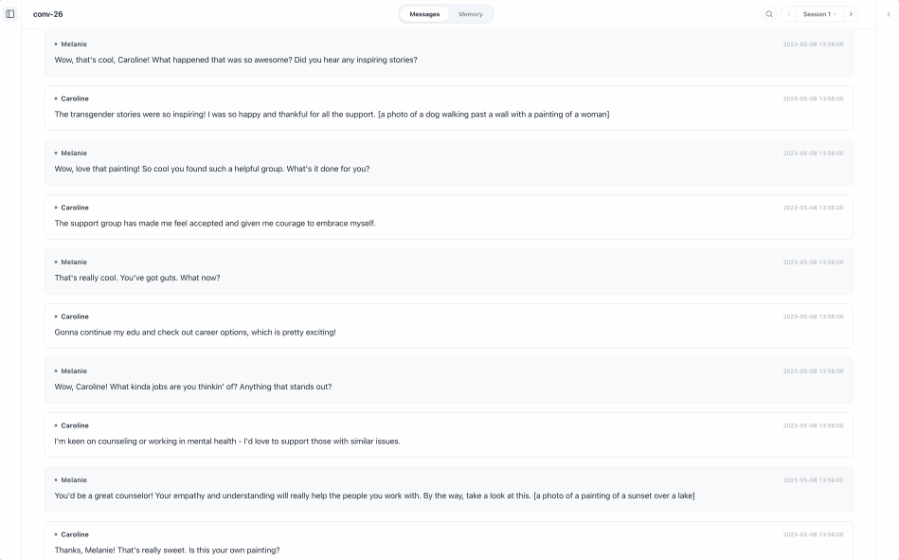The height and width of the screenshot is (560, 899).
Task: Click Melanie's question about jobs
Action: pos(207,387)
